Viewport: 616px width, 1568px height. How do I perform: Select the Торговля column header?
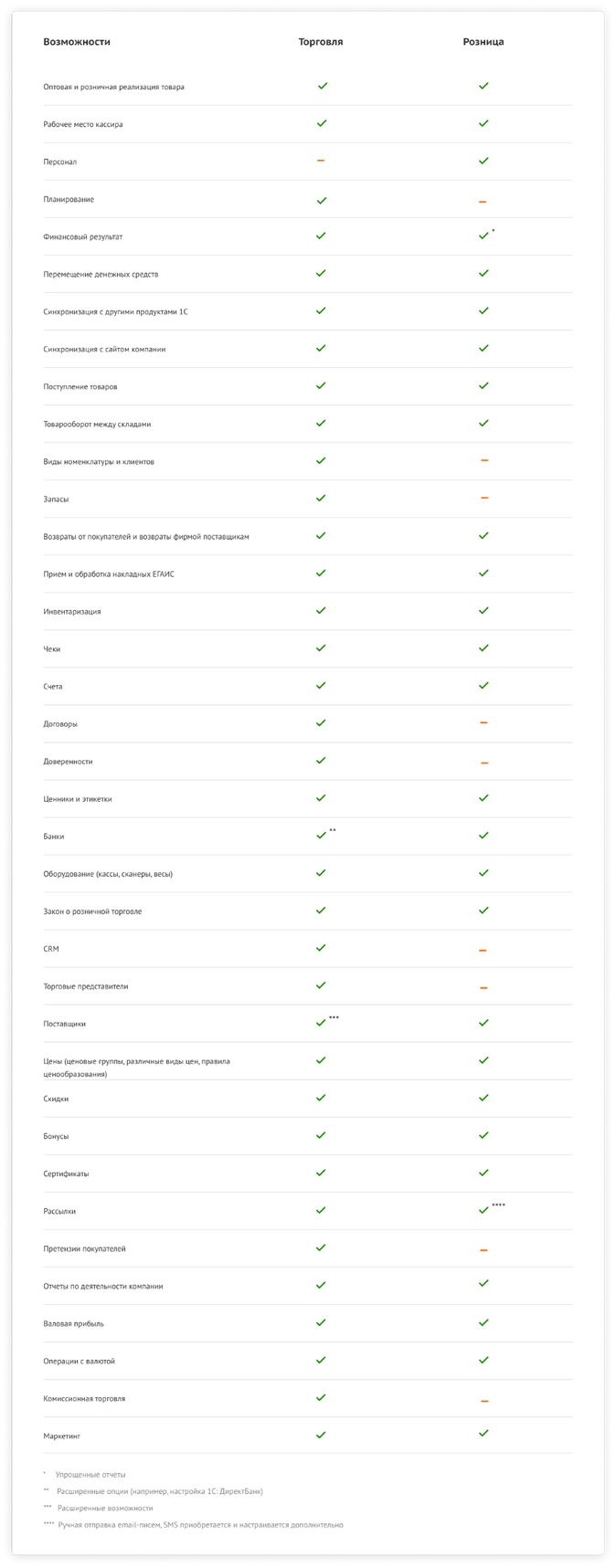(x=321, y=42)
